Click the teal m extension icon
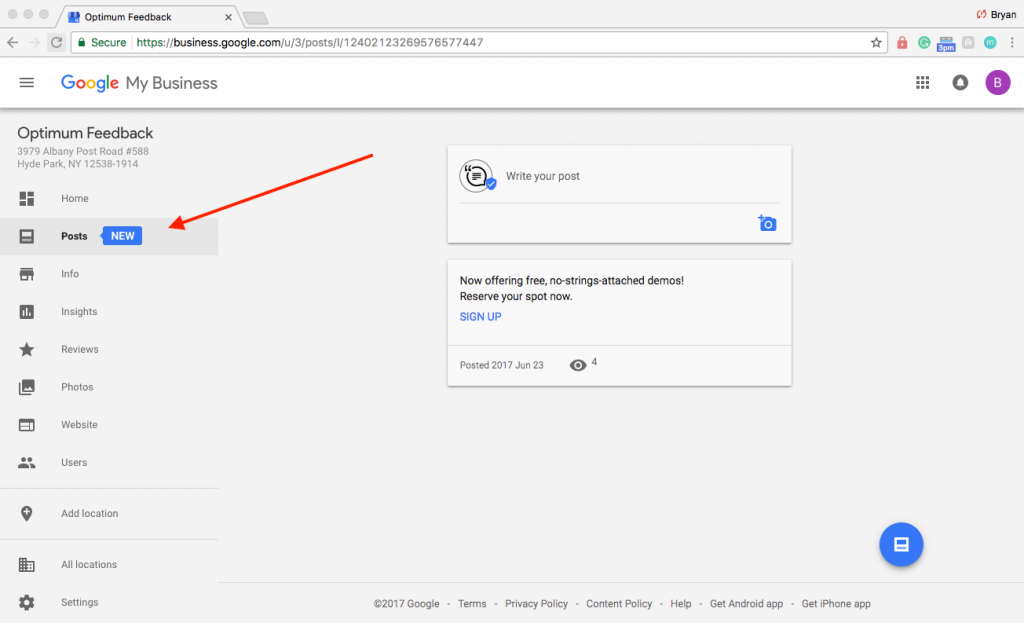The height and width of the screenshot is (623, 1024). tap(990, 43)
